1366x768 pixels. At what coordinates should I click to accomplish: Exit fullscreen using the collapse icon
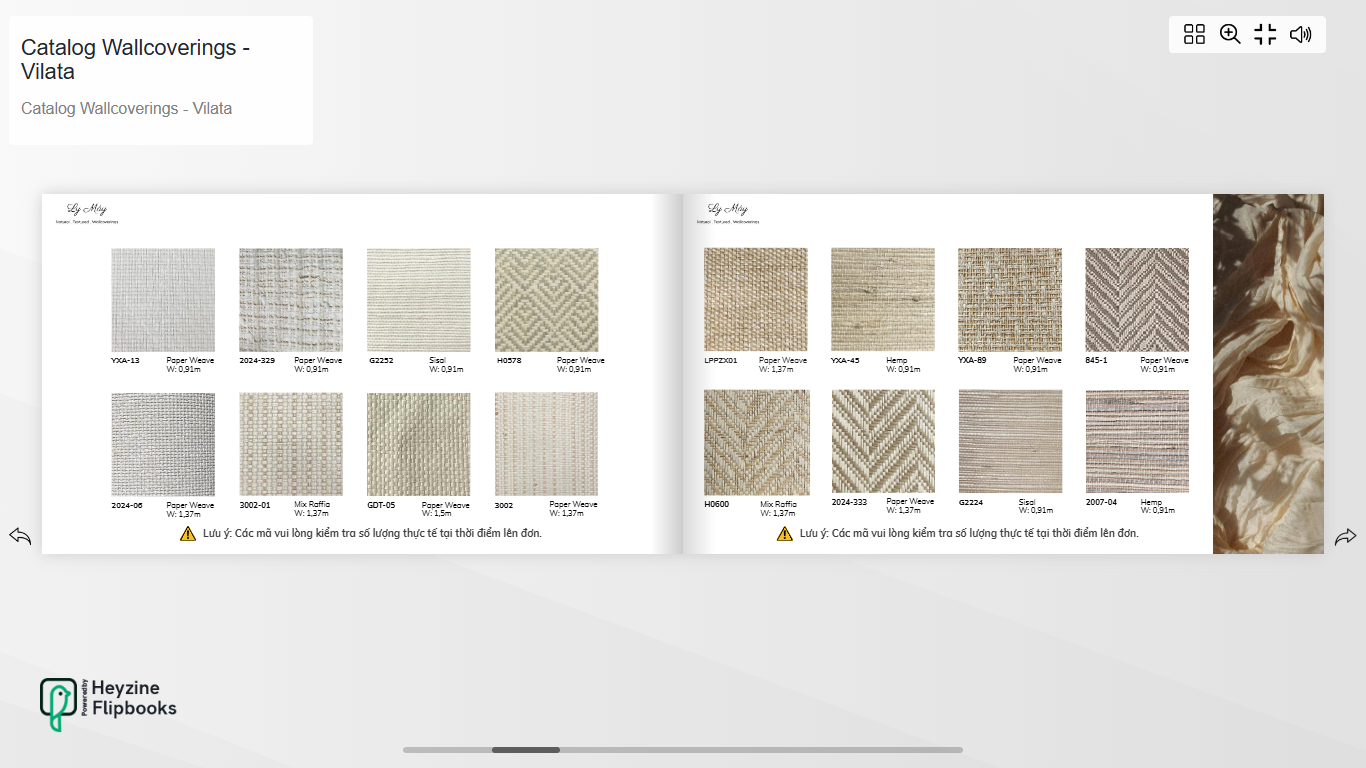coord(1265,35)
